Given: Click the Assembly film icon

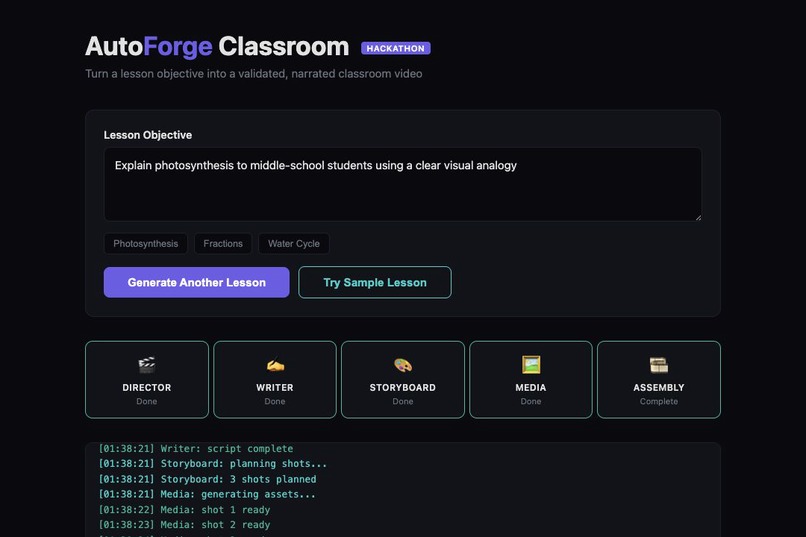Looking at the screenshot, I should 658,365.
